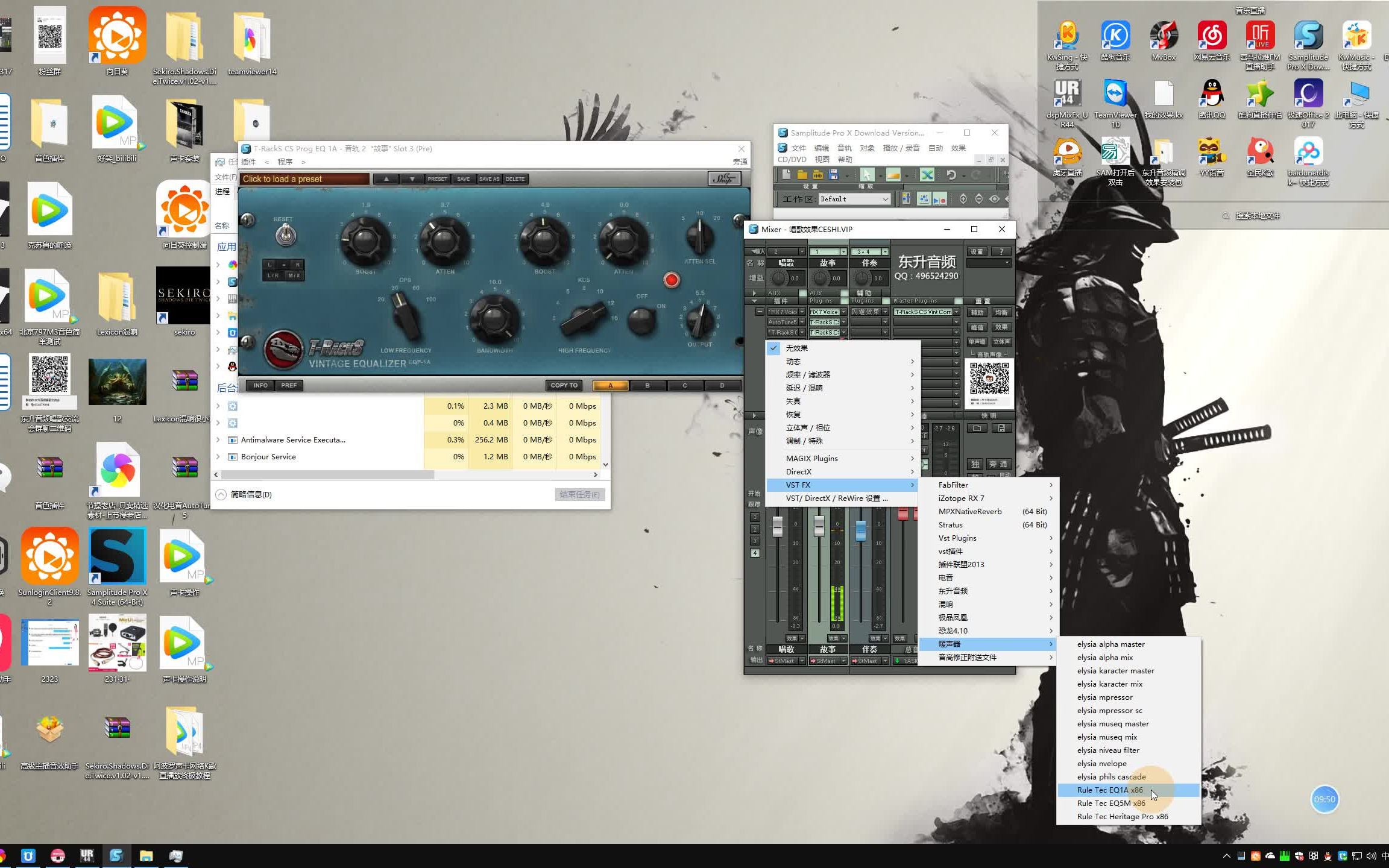Image resolution: width=1389 pixels, height=868 pixels.
Task: Open the T-RackS CS Vint Com master slot dropdown
Action: 956,312
